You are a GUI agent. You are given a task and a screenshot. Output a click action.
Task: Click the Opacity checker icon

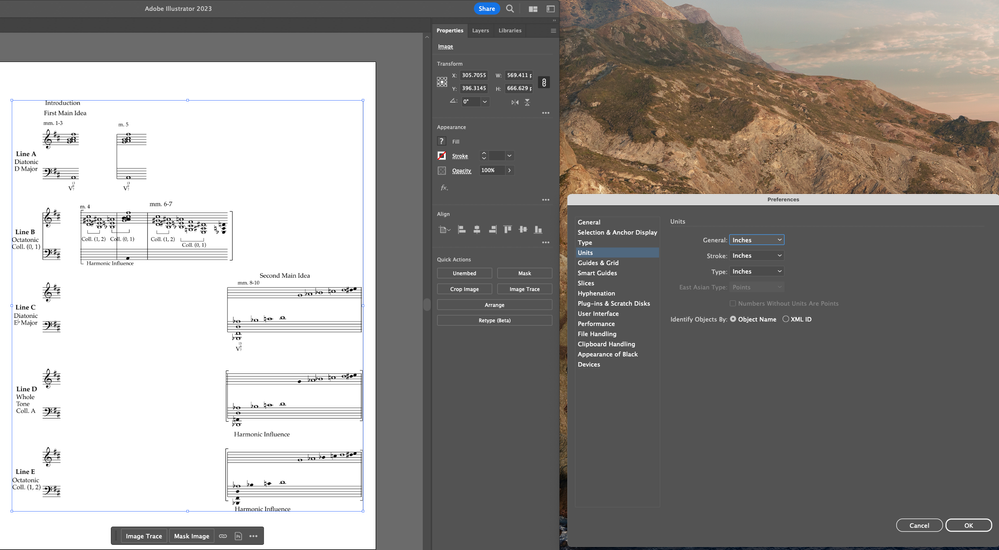442,170
